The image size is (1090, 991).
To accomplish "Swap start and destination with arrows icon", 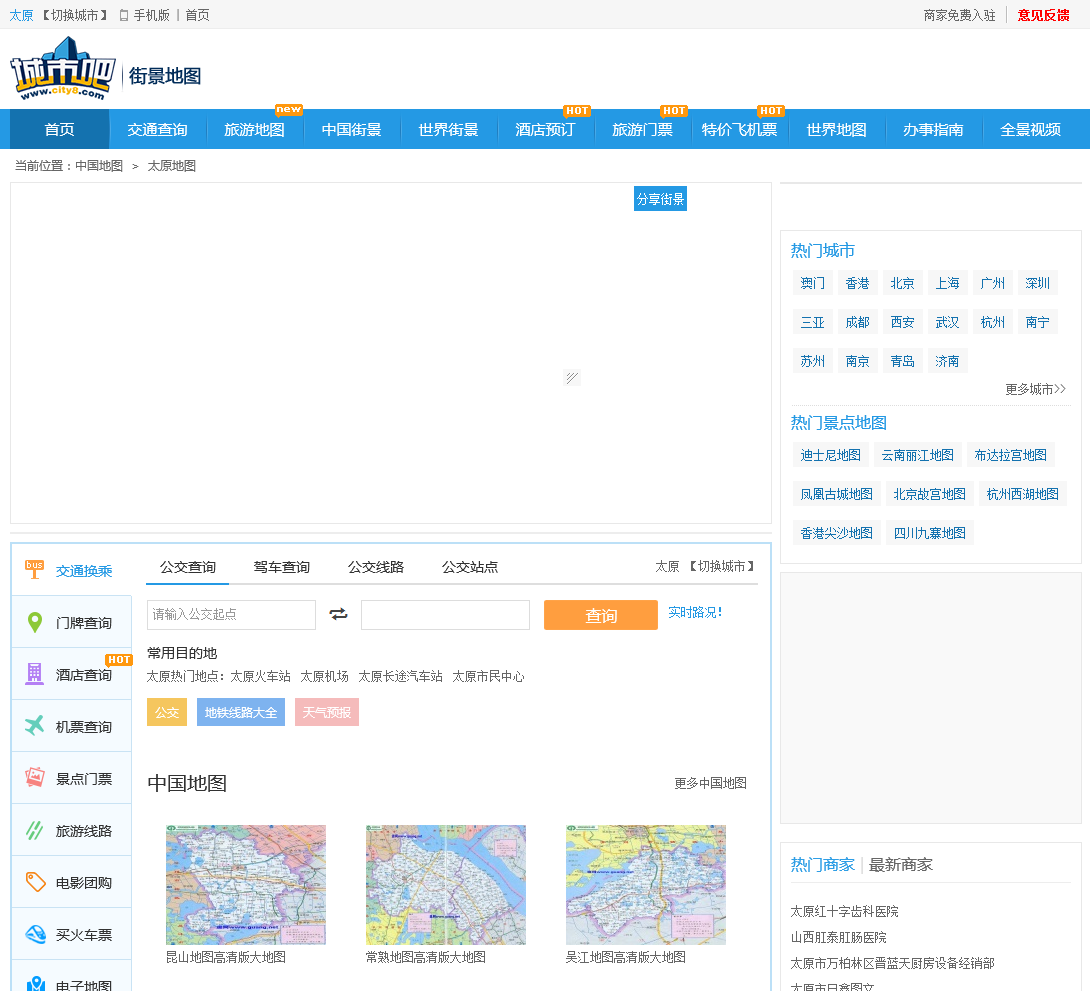I will (338, 614).
